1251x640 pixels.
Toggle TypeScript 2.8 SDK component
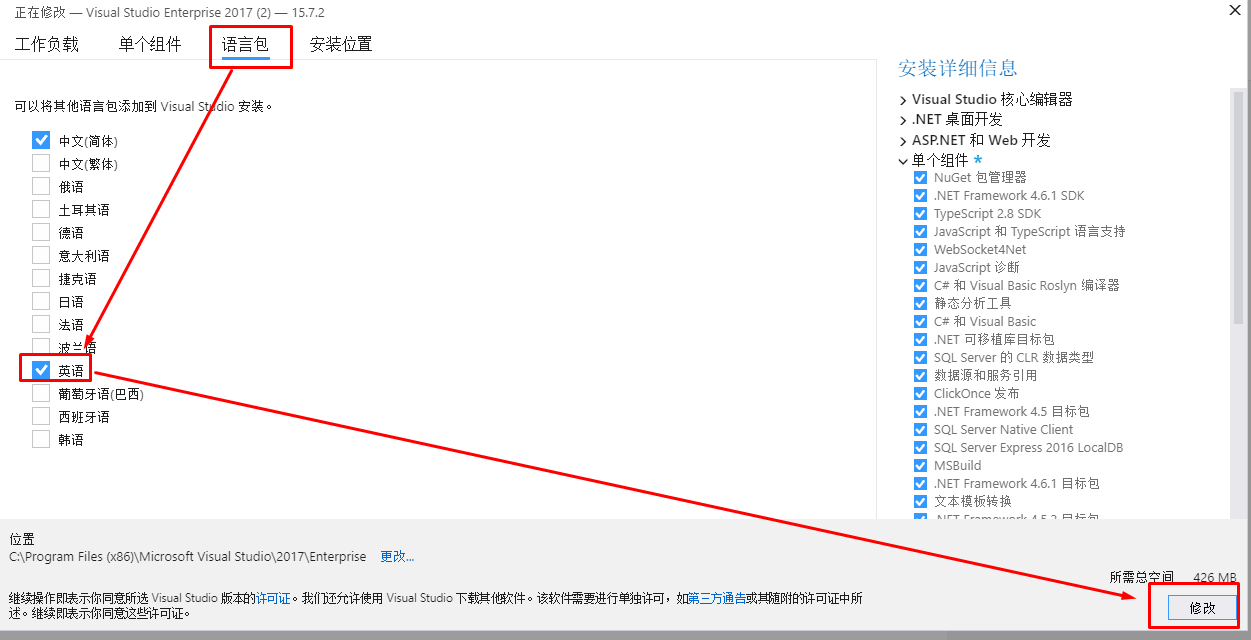click(x=920, y=213)
